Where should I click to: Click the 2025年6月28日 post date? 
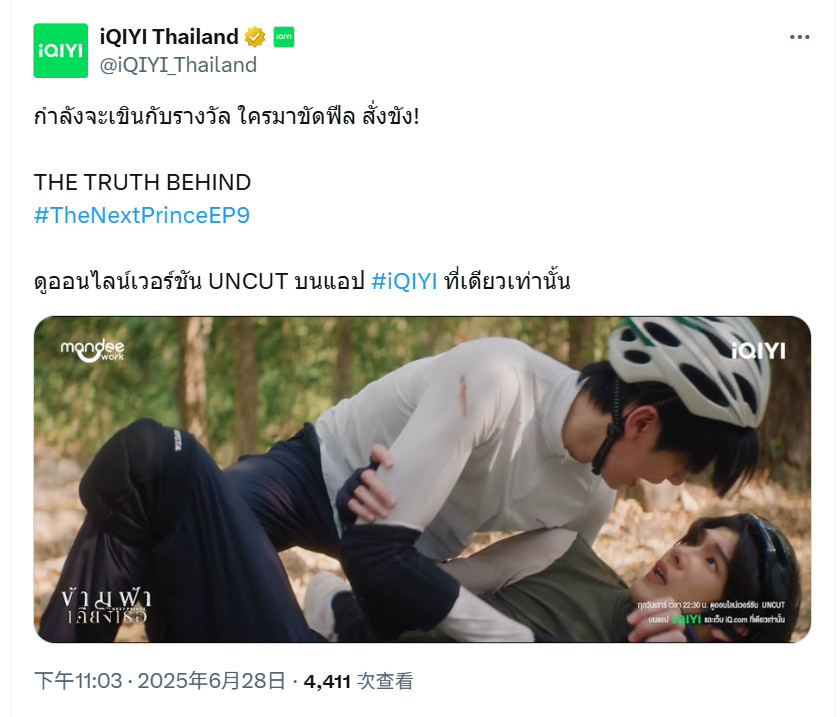tap(211, 681)
